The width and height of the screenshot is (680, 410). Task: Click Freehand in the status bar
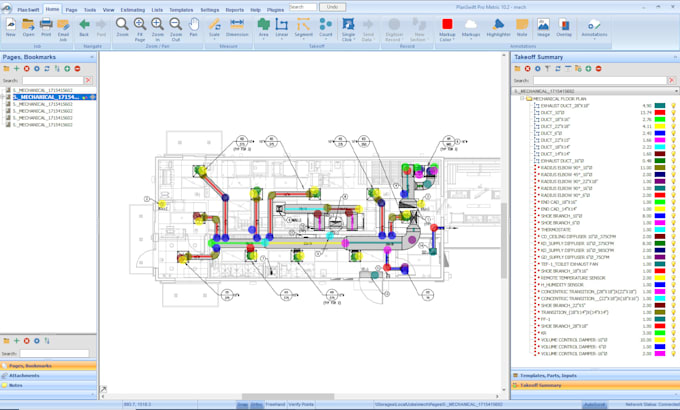tap(275, 404)
